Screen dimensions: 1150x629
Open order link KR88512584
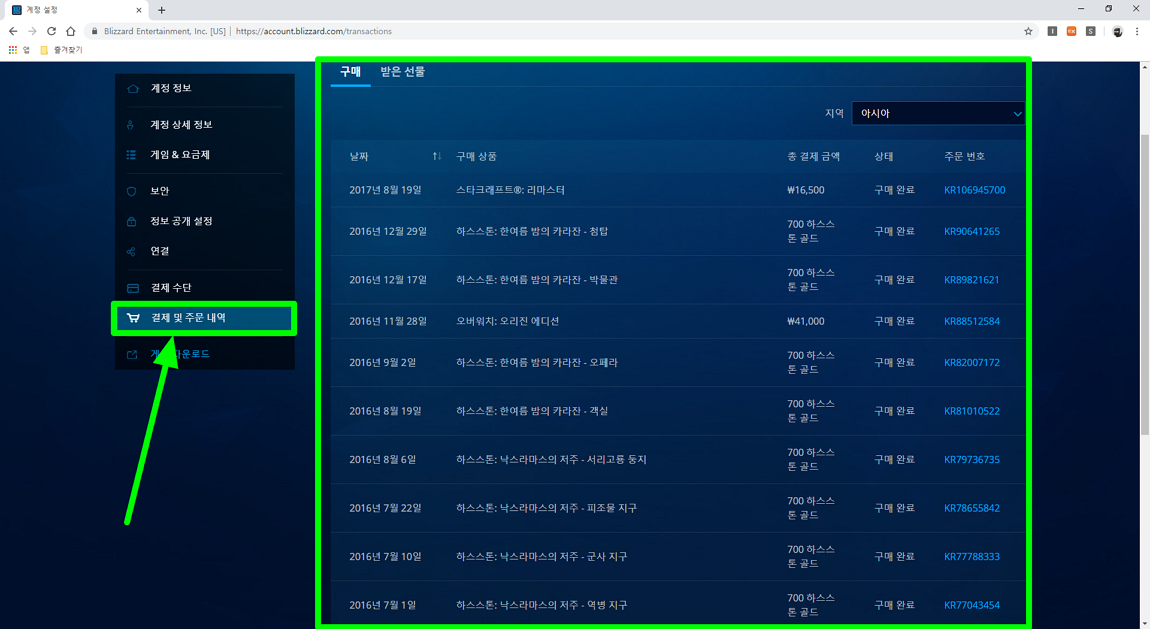coord(972,321)
